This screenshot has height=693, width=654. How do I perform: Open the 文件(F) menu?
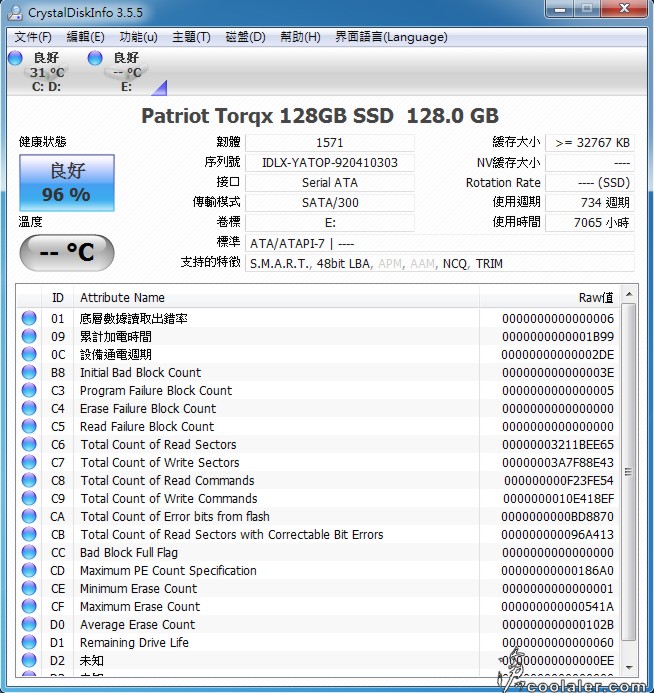pyautogui.click(x=33, y=37)
